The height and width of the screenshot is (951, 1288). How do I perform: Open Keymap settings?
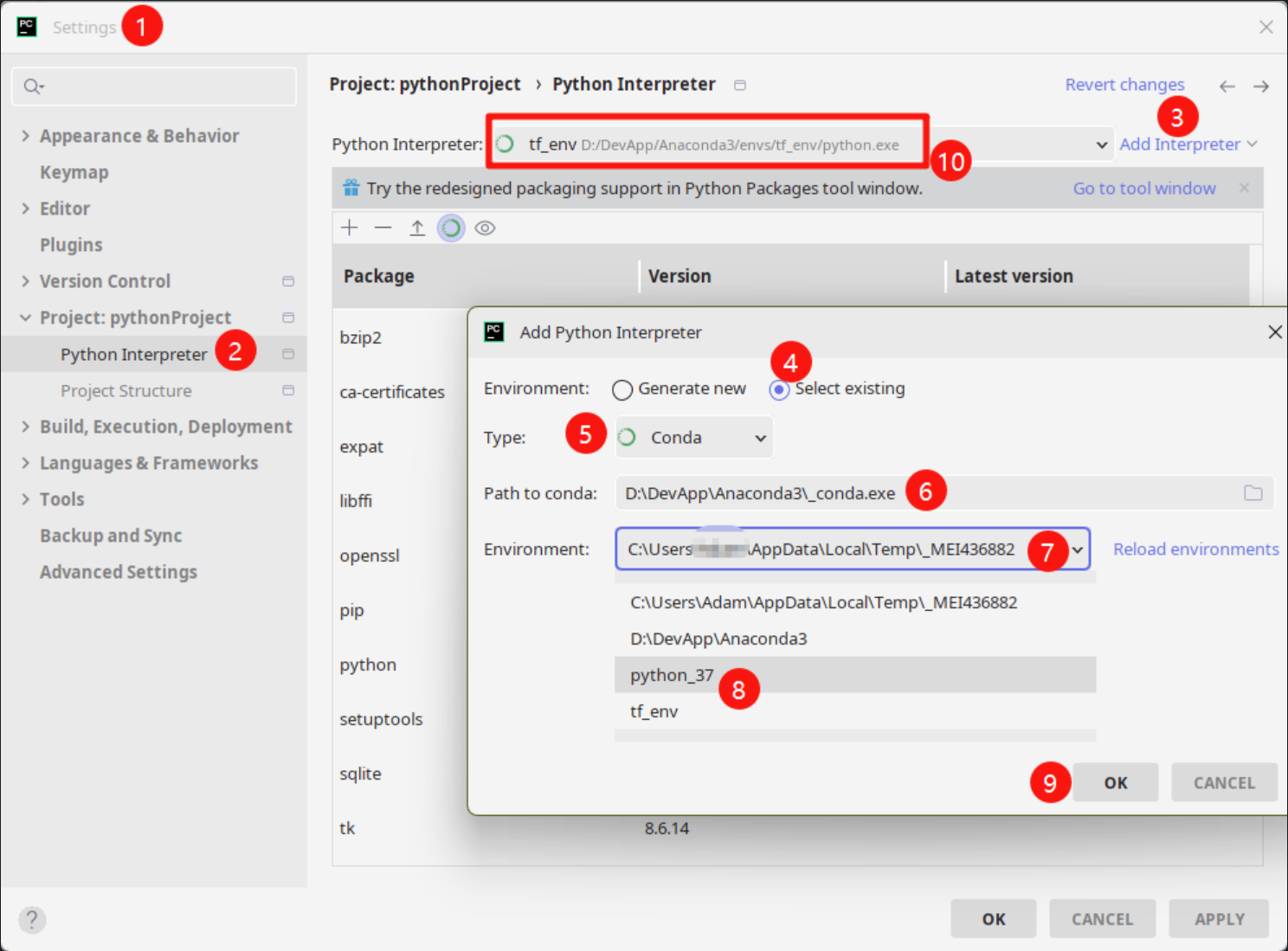coord(74,172)
